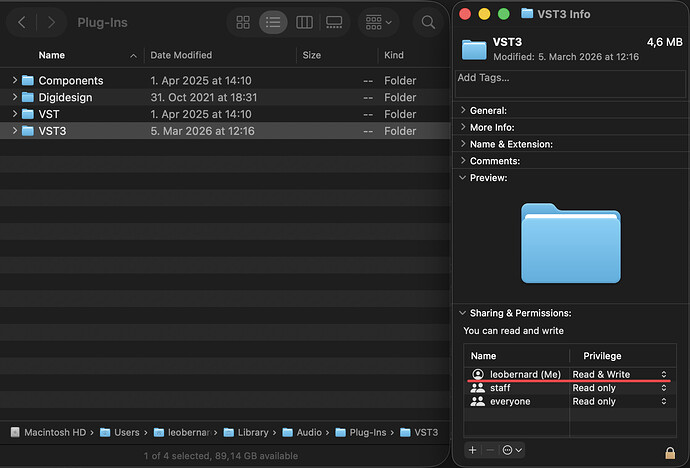
Task: Expand the Components folder disclosure arrow
Action: click(x=14, y=80)
